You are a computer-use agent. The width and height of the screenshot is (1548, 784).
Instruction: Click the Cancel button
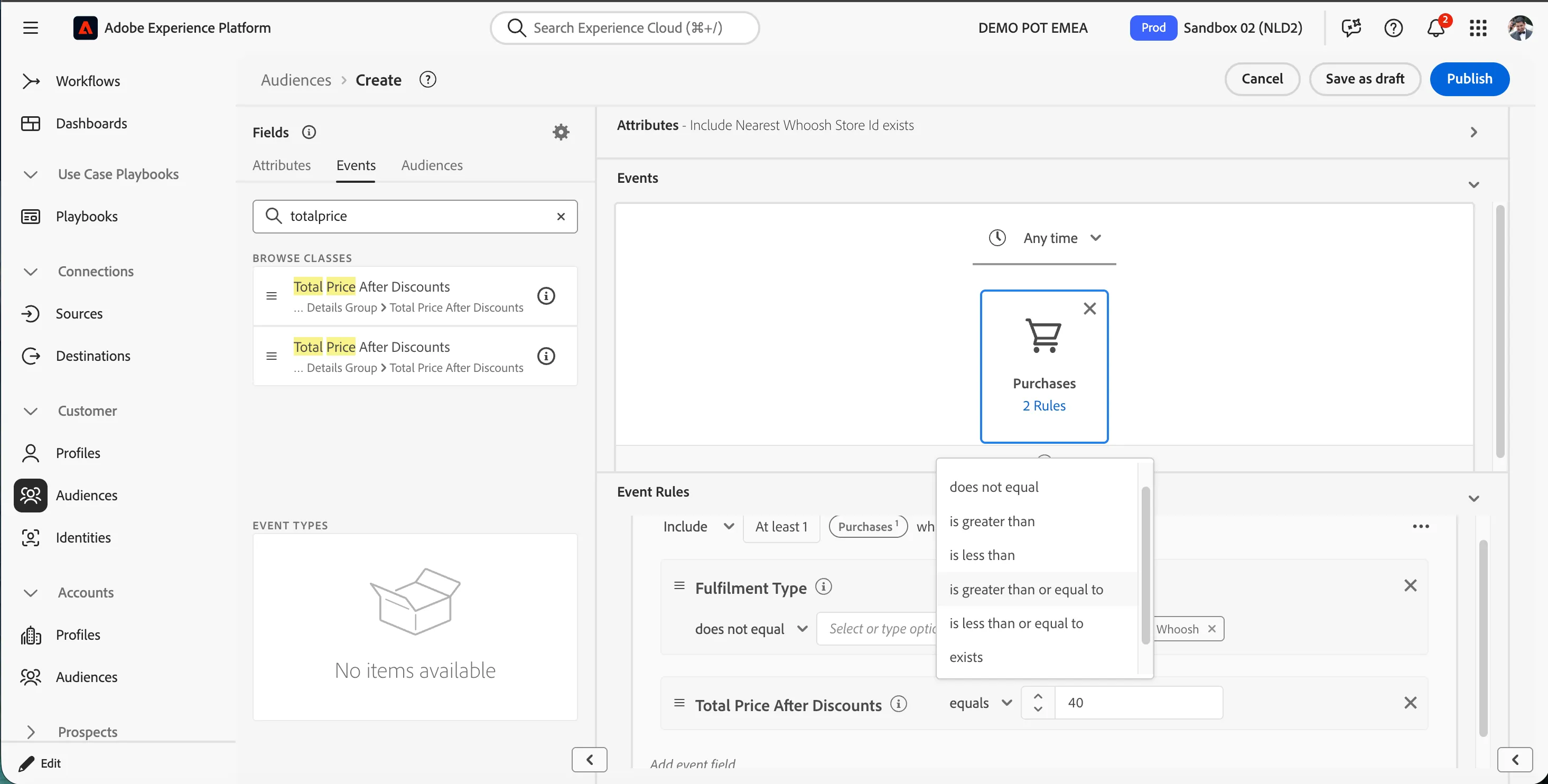point(1262,79)
